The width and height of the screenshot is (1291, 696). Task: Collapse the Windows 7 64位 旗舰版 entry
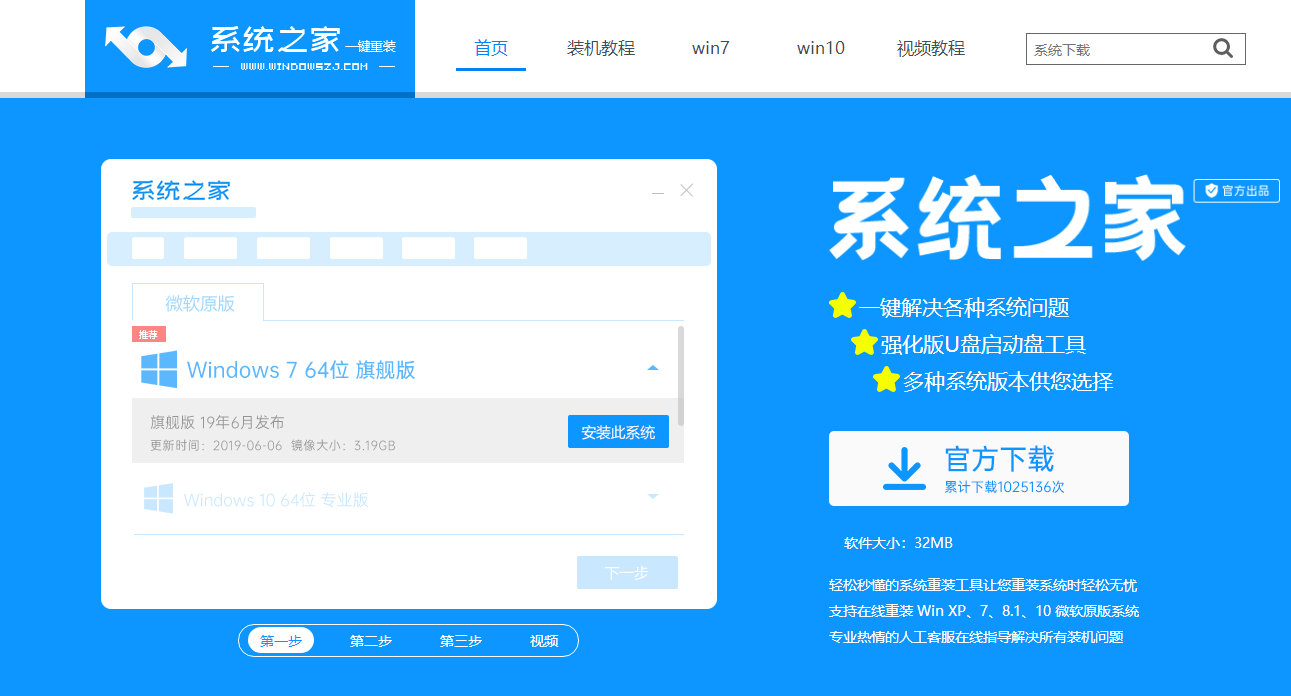click(653, 369)
